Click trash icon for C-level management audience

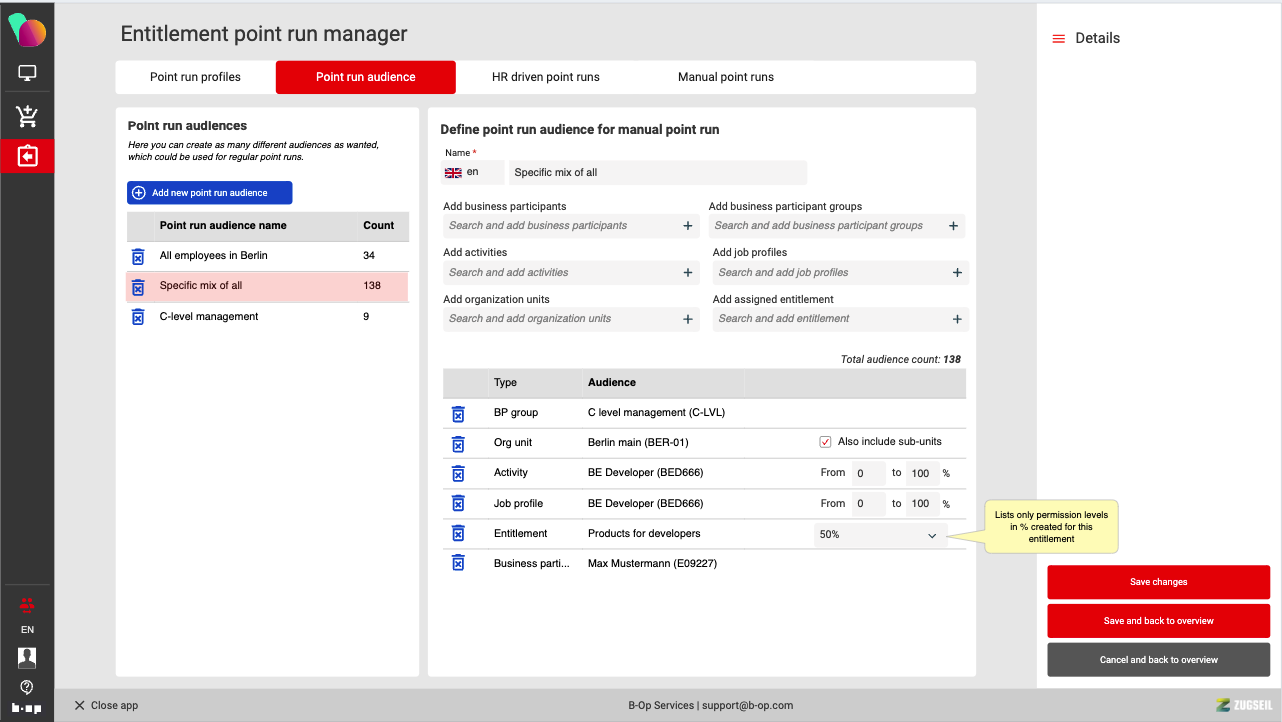(x=138, y=317)
